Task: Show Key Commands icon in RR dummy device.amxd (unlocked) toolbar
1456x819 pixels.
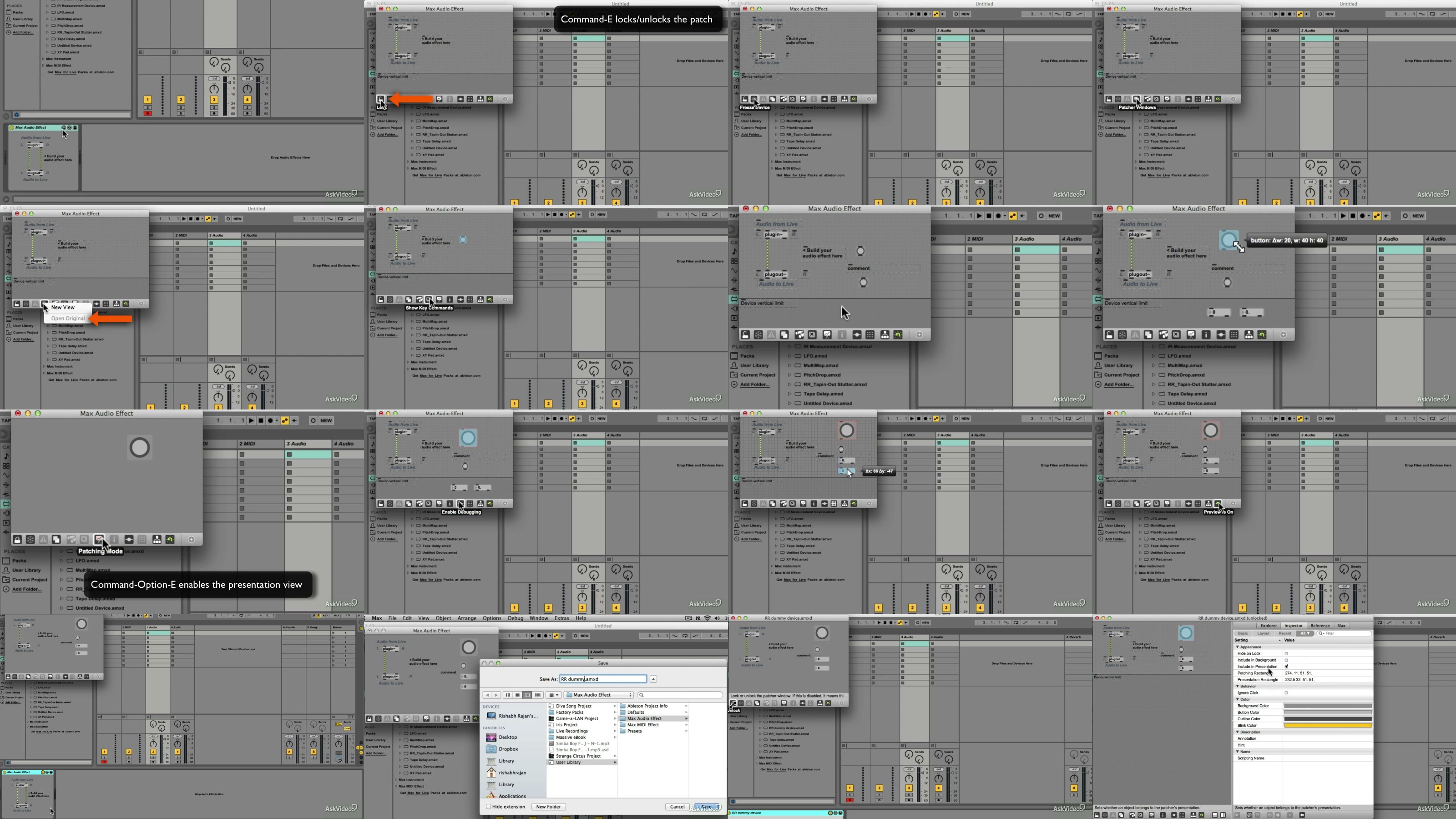Action: tap(1140, 815)
